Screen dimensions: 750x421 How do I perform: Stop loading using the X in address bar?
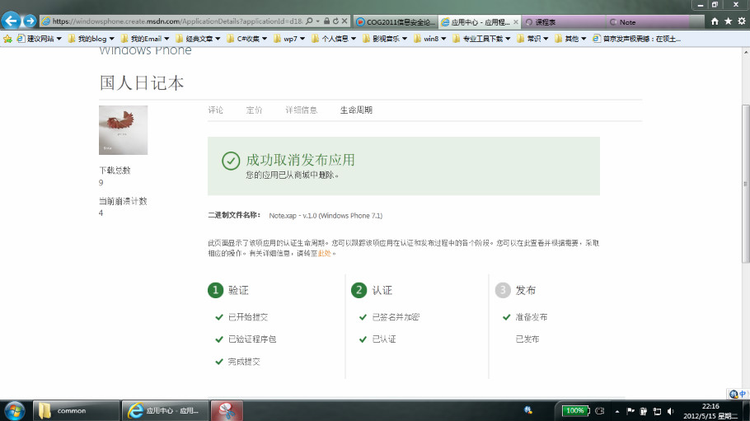click(x=344, y=21)
